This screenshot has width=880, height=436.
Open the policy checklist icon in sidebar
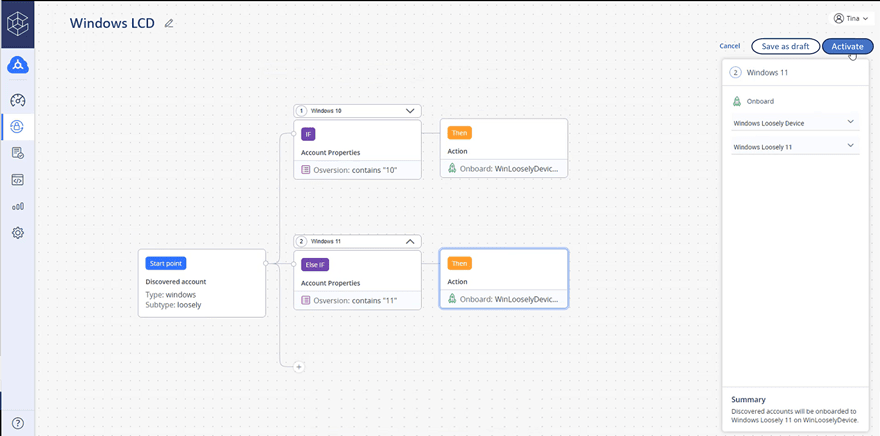17,153
